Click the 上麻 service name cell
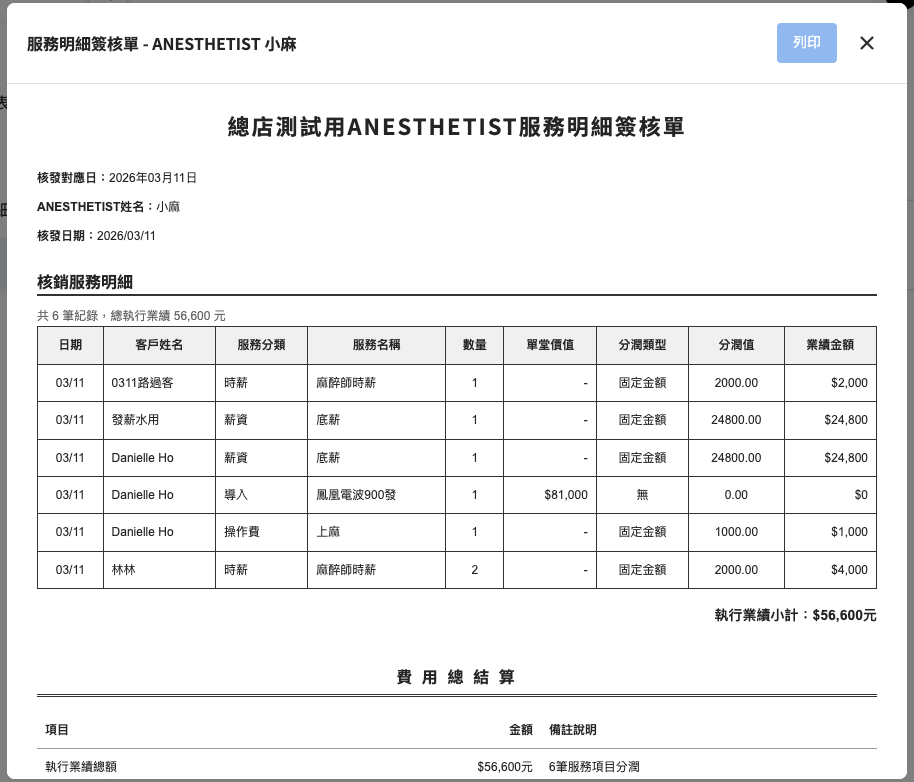The width and height of the screenshot is (914, 782). pyautogui.click(x=328, y=532)
